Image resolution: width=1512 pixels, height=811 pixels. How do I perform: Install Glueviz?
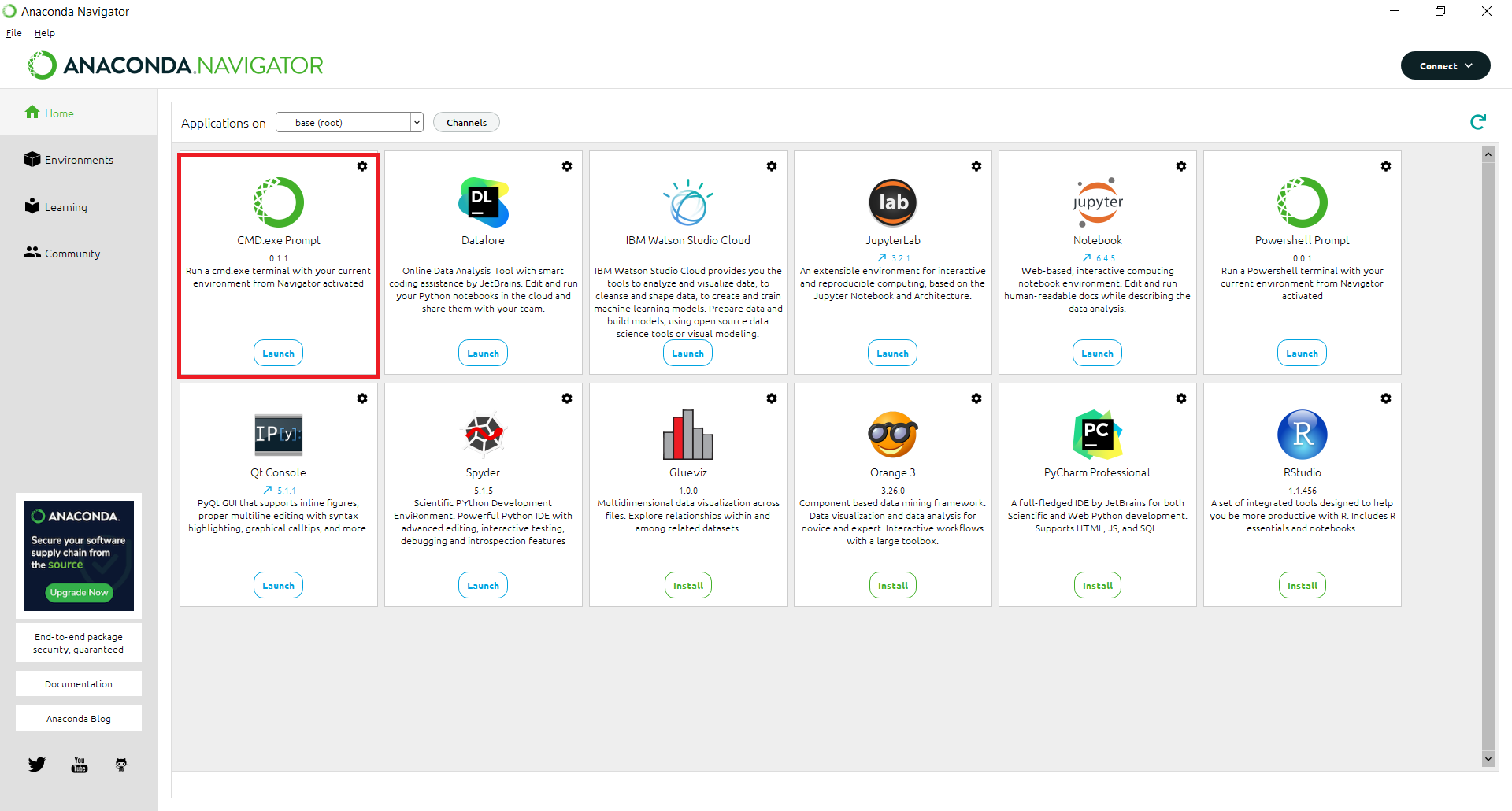[688, 586]
